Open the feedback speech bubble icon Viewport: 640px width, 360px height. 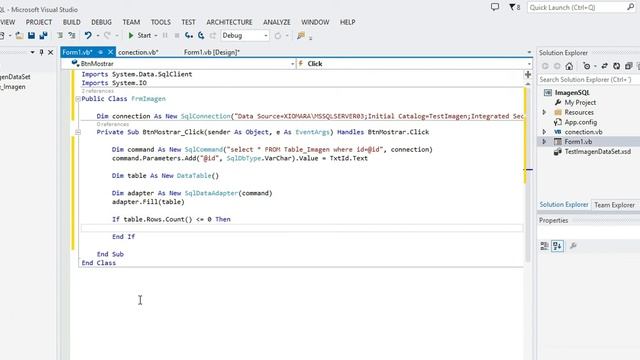tap(495, 7)
